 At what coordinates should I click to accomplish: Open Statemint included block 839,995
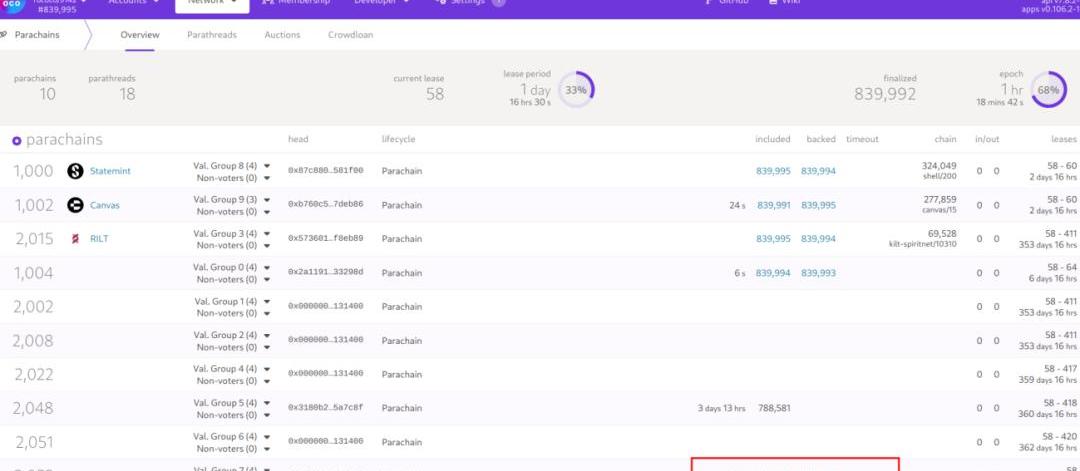pyautogui.click(x=773, y=171)
